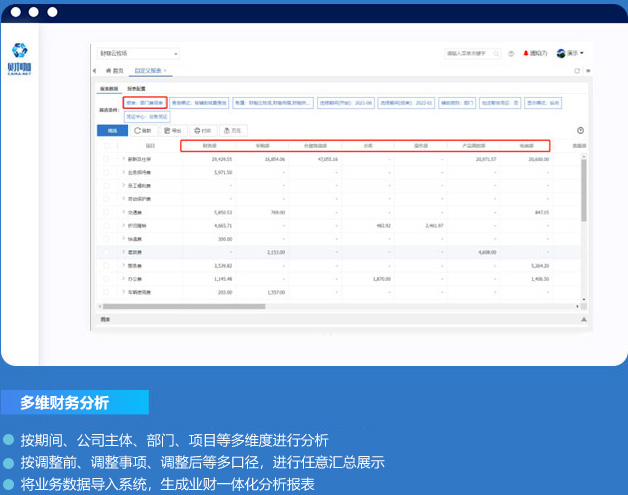Image resolution: width=628 pixels, height=495 pixels.
Task: Click the table's horizontal scrollbar thumb
Action: coord(184,306)
